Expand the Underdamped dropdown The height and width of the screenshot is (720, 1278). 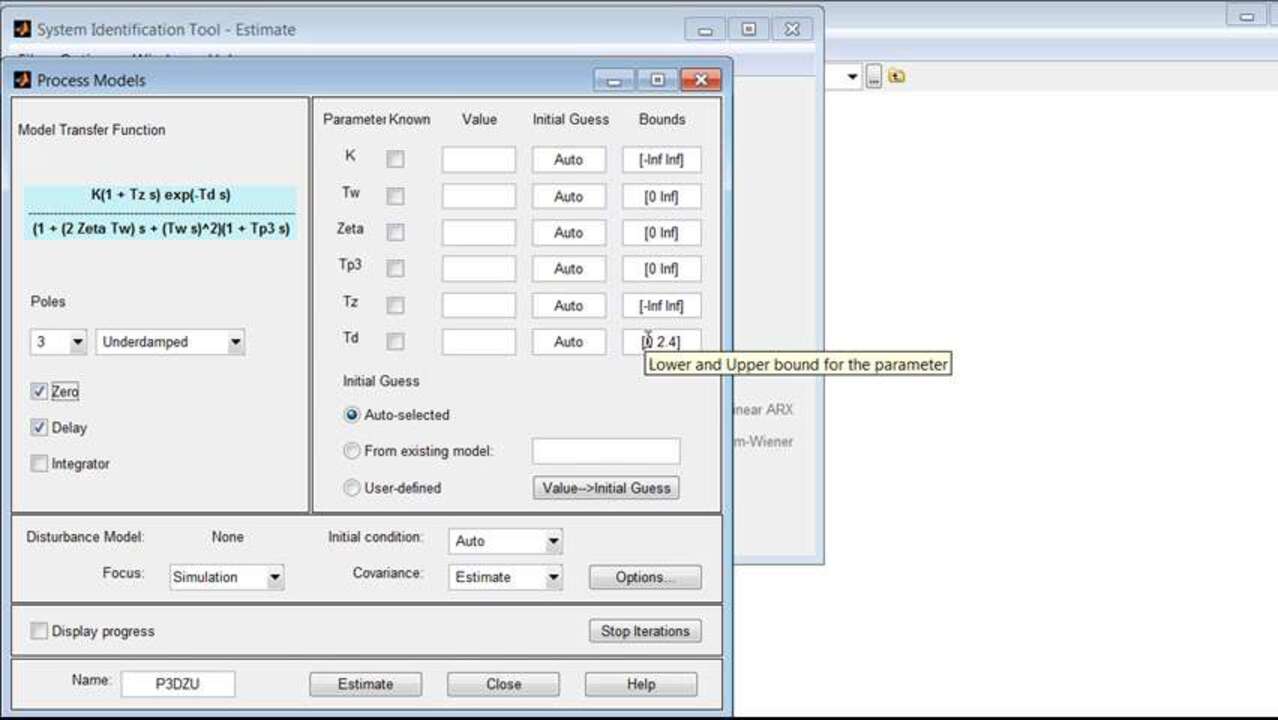point(235,342)
